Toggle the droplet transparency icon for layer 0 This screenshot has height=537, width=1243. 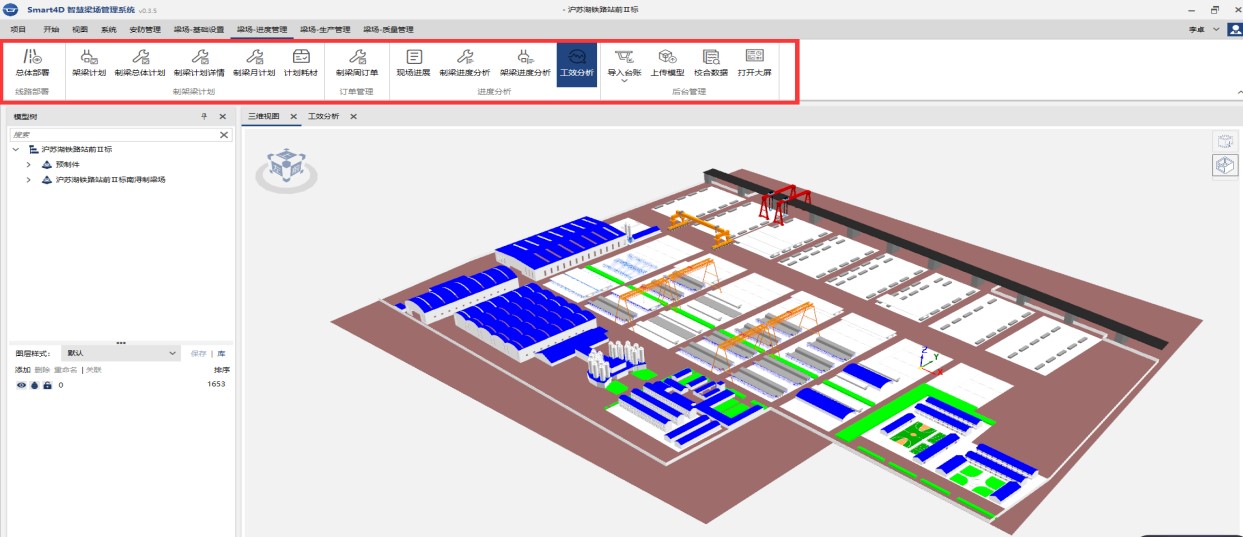pos(34,385)
